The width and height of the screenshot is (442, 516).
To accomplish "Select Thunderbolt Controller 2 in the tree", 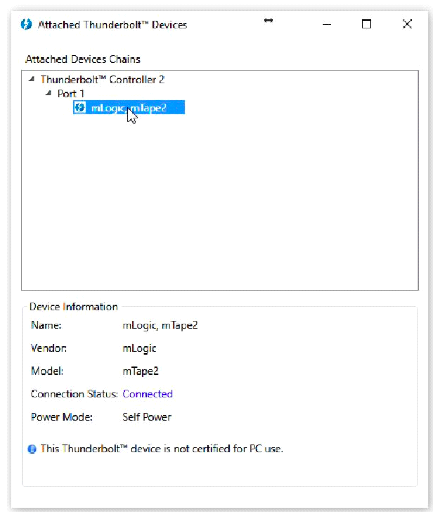I will (103, 79).
